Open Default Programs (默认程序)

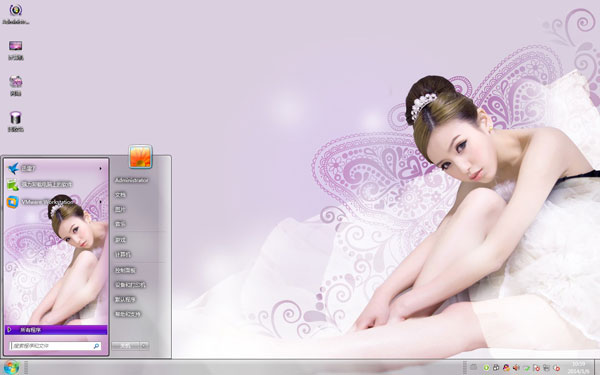pyautogui.click(x=125, y=299)
